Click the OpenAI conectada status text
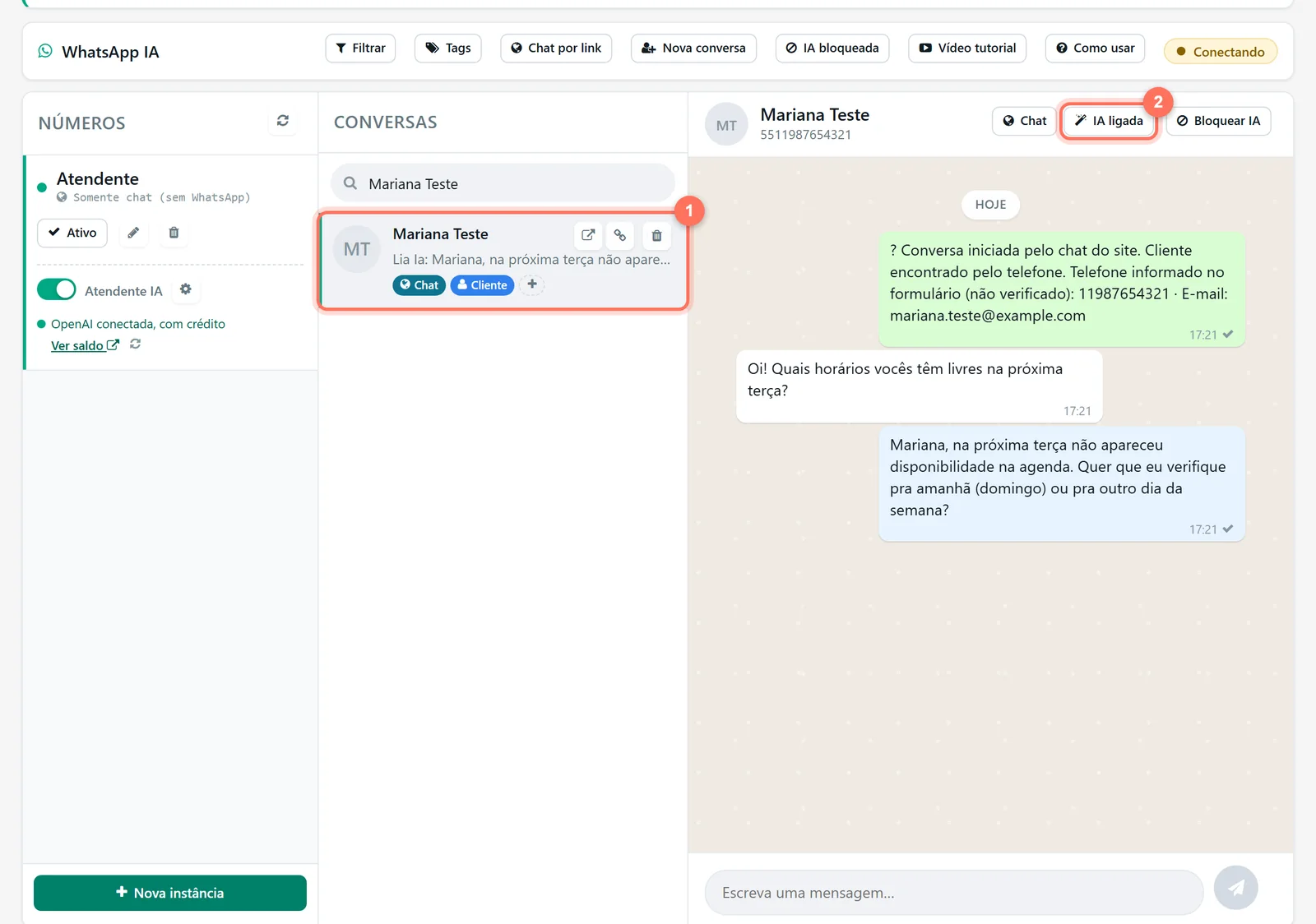 138,324
